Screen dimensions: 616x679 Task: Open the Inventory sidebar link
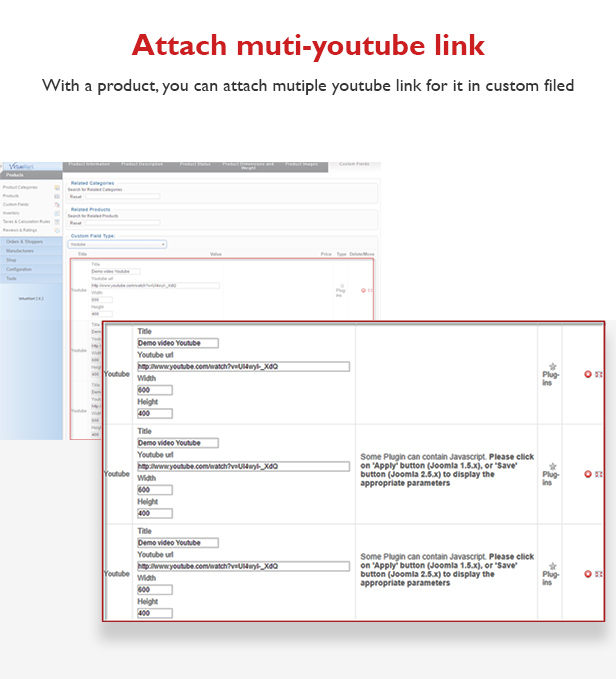pos(11,213)
